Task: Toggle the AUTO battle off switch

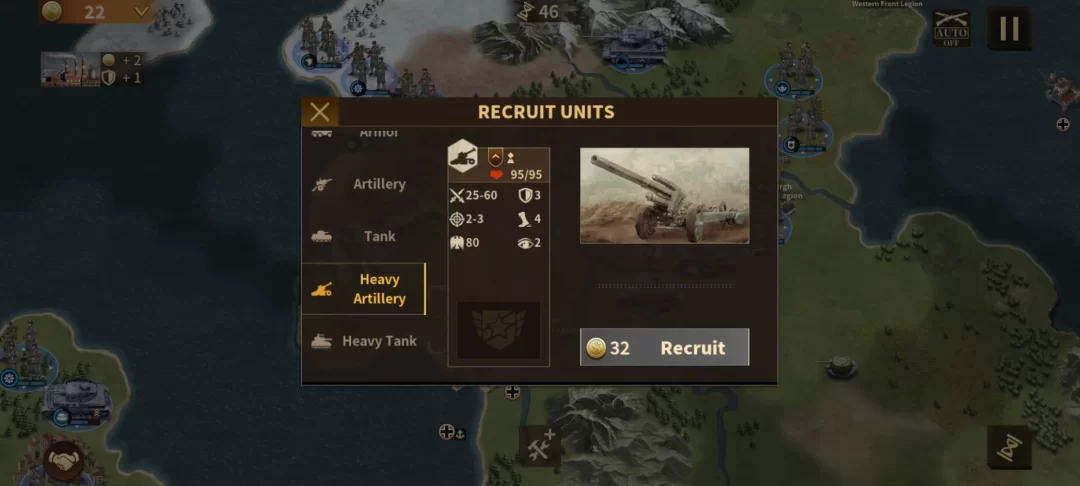Action: 951,28
